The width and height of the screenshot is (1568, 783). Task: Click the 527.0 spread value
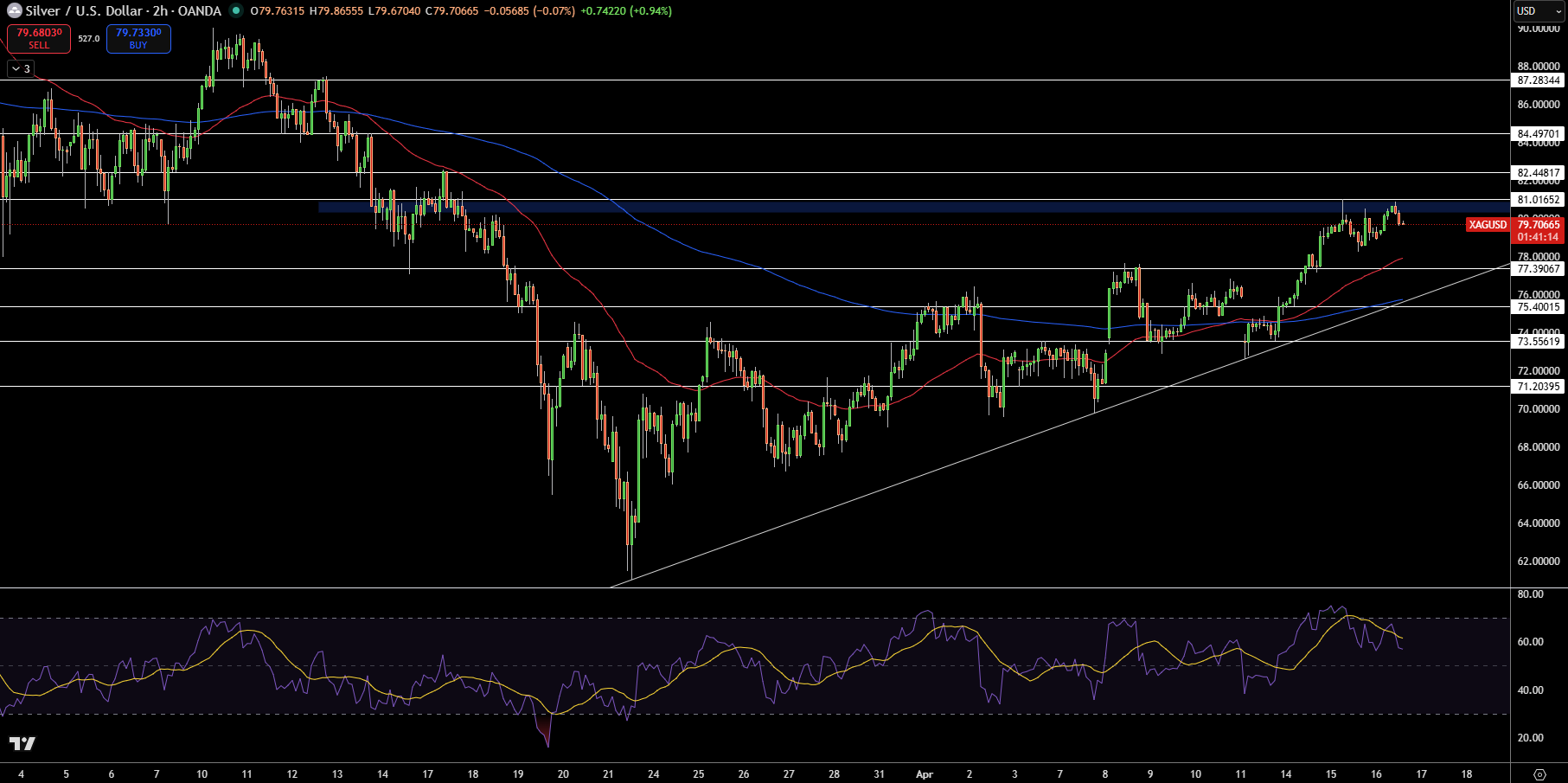[x=88, y=39]
